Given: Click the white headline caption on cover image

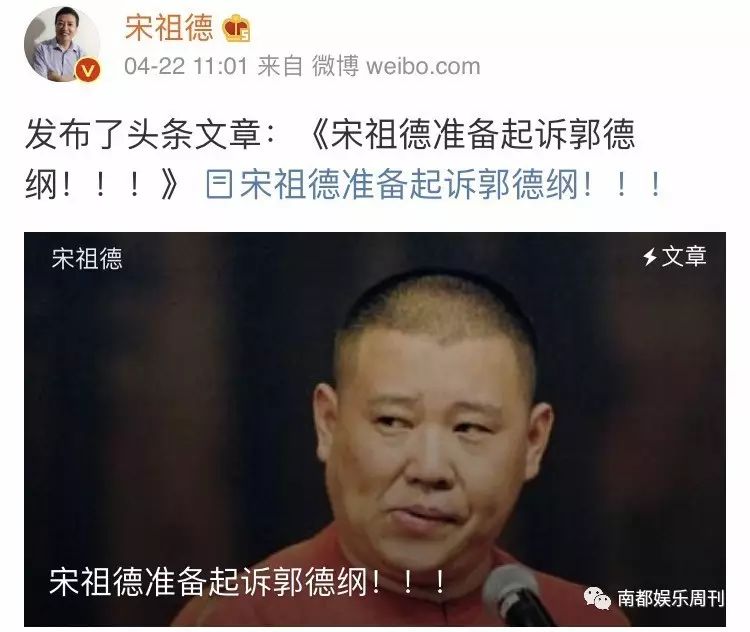Looking at the screenshot, I should click(248, 582).
